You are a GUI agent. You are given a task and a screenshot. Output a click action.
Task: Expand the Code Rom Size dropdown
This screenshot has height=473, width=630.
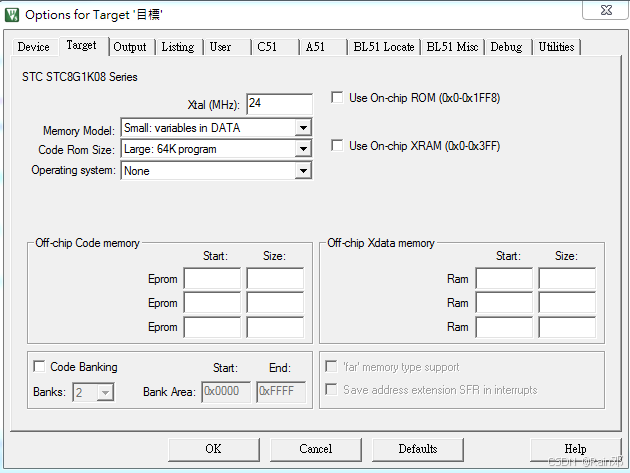pyautogui.click(x=303, y=149)
